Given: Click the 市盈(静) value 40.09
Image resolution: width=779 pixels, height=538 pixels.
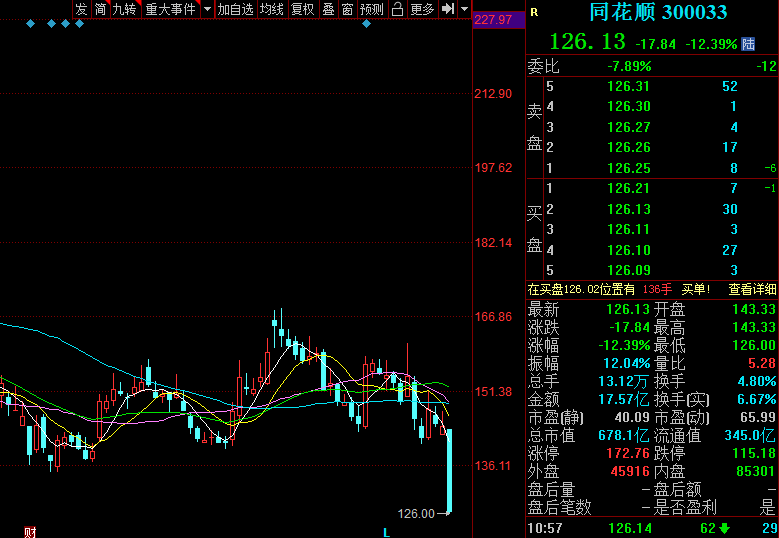Looking at the screenshot, I should (x=631, y=417).
